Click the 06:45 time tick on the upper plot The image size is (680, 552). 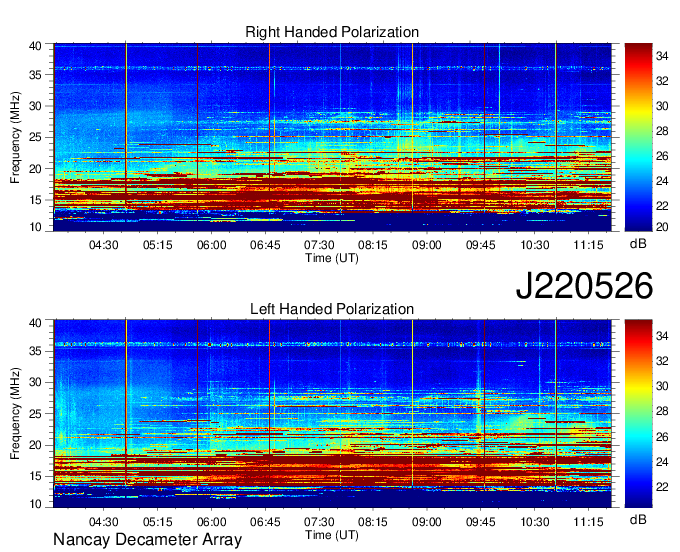[265, 245]
